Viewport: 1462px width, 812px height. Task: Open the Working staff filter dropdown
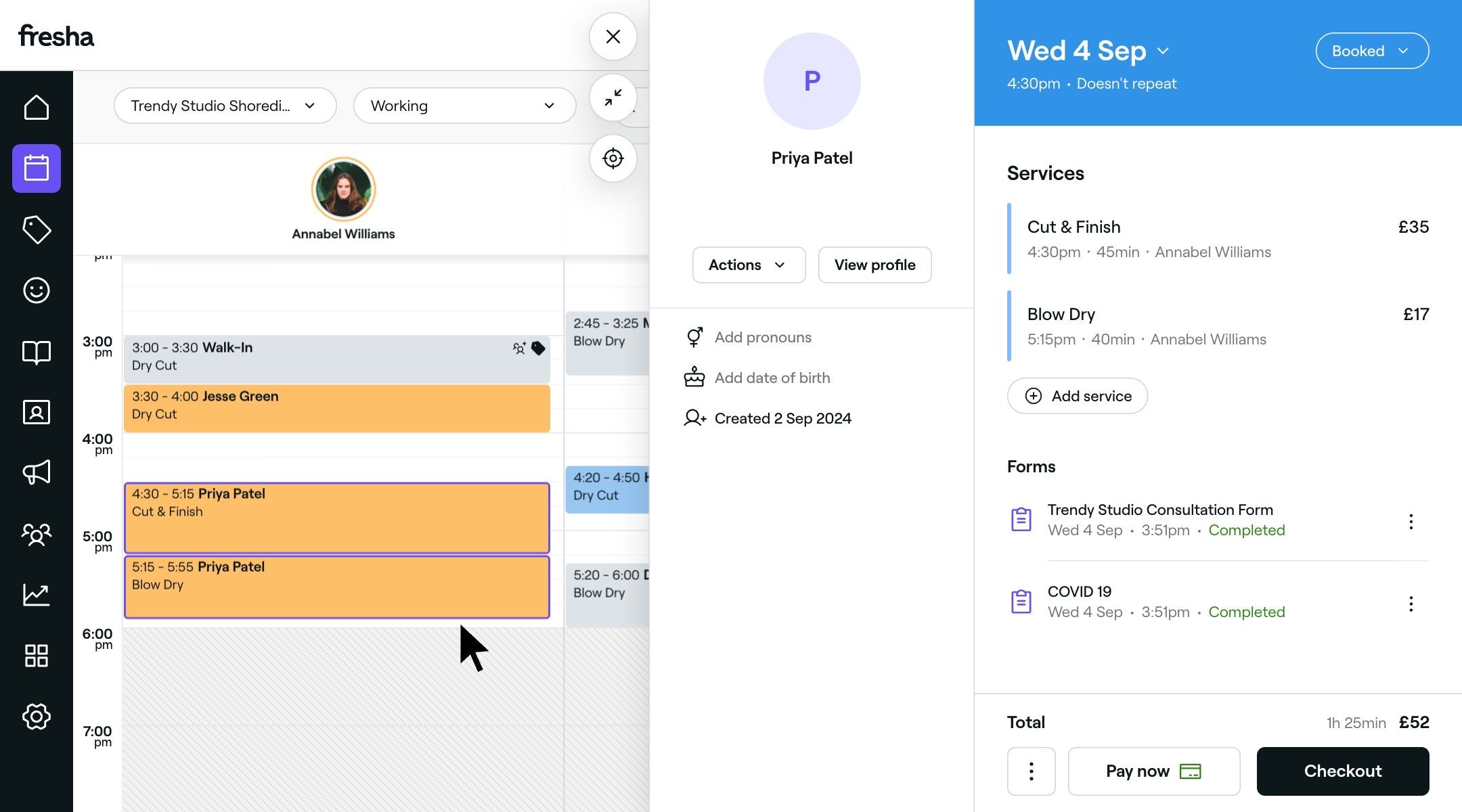tap(464, 106)
